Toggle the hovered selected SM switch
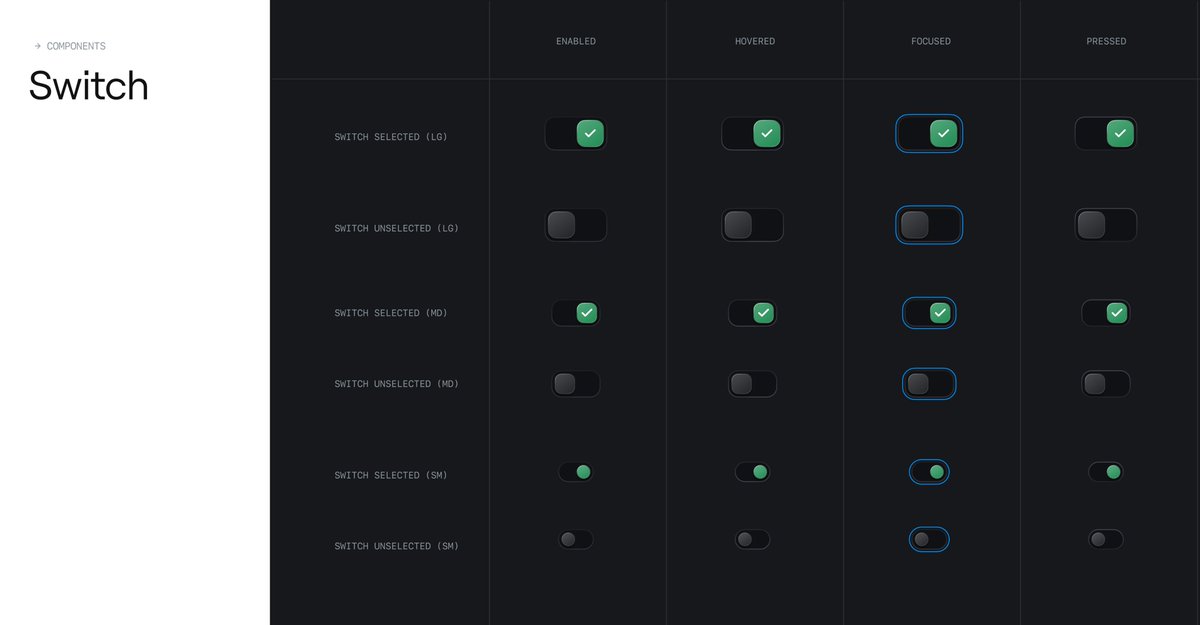 pos(752,472)
